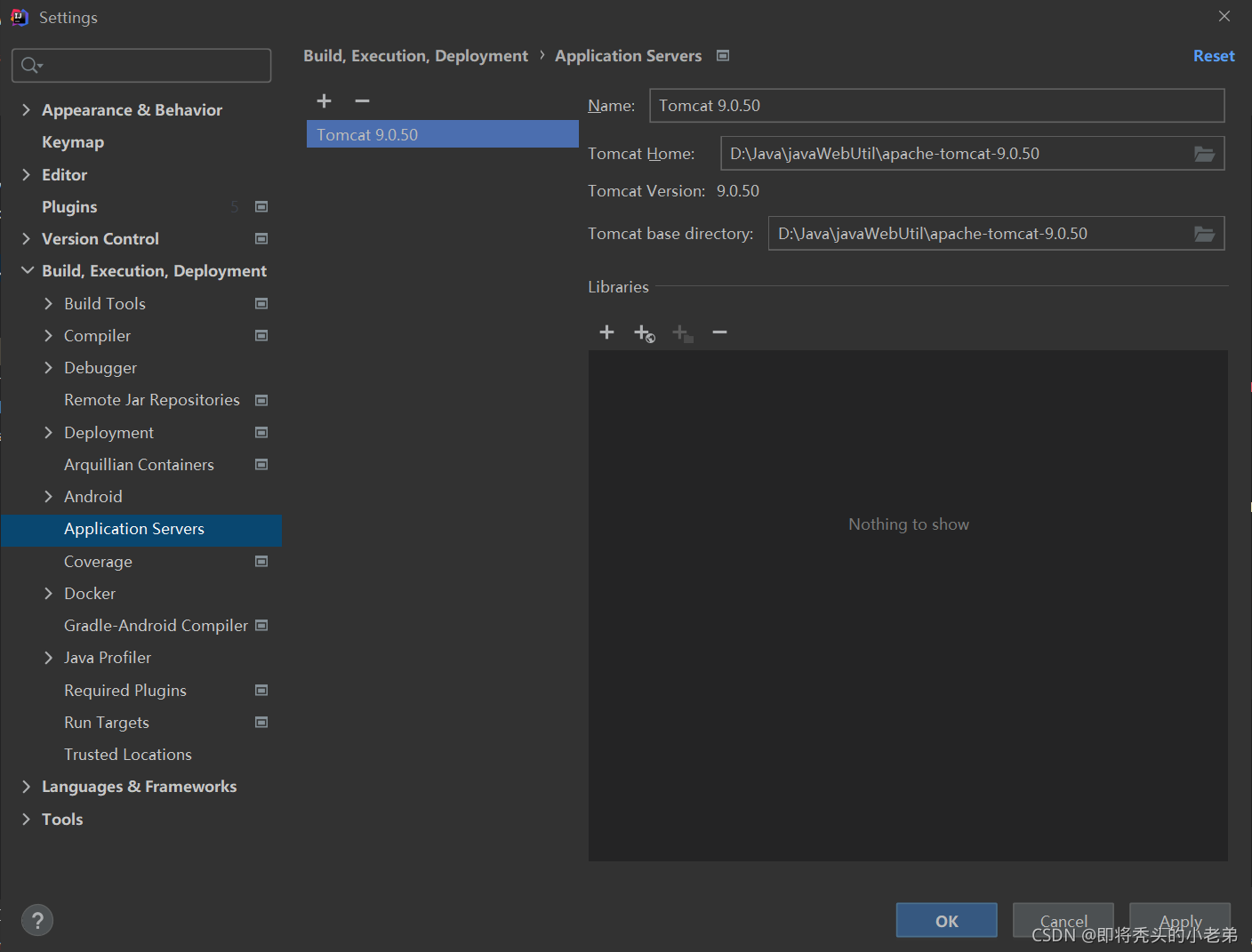Expand the Compiler node
1252x952 pixels.
pos(48,336)
